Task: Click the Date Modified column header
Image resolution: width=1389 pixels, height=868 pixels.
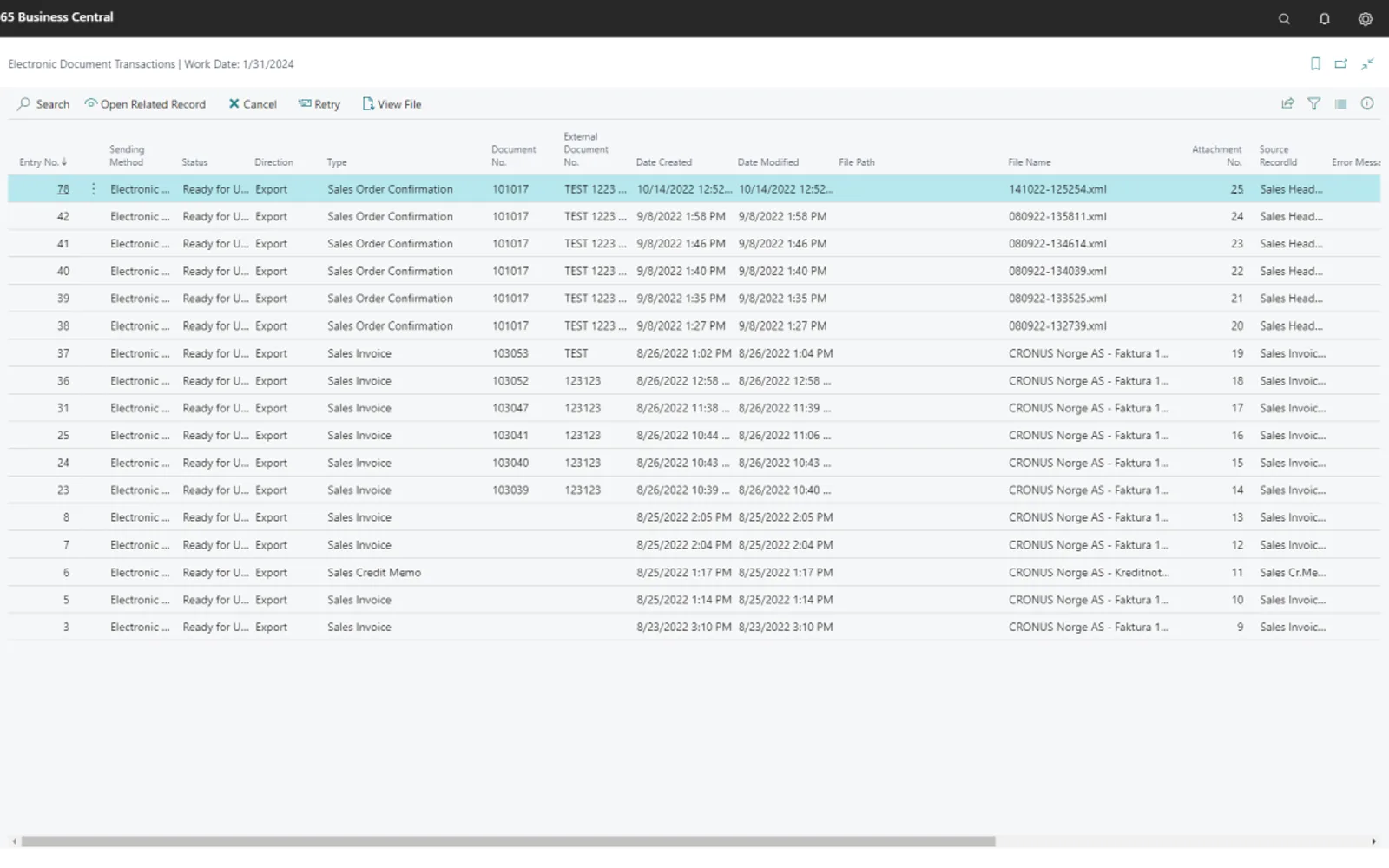Action: tap(767, 162)
